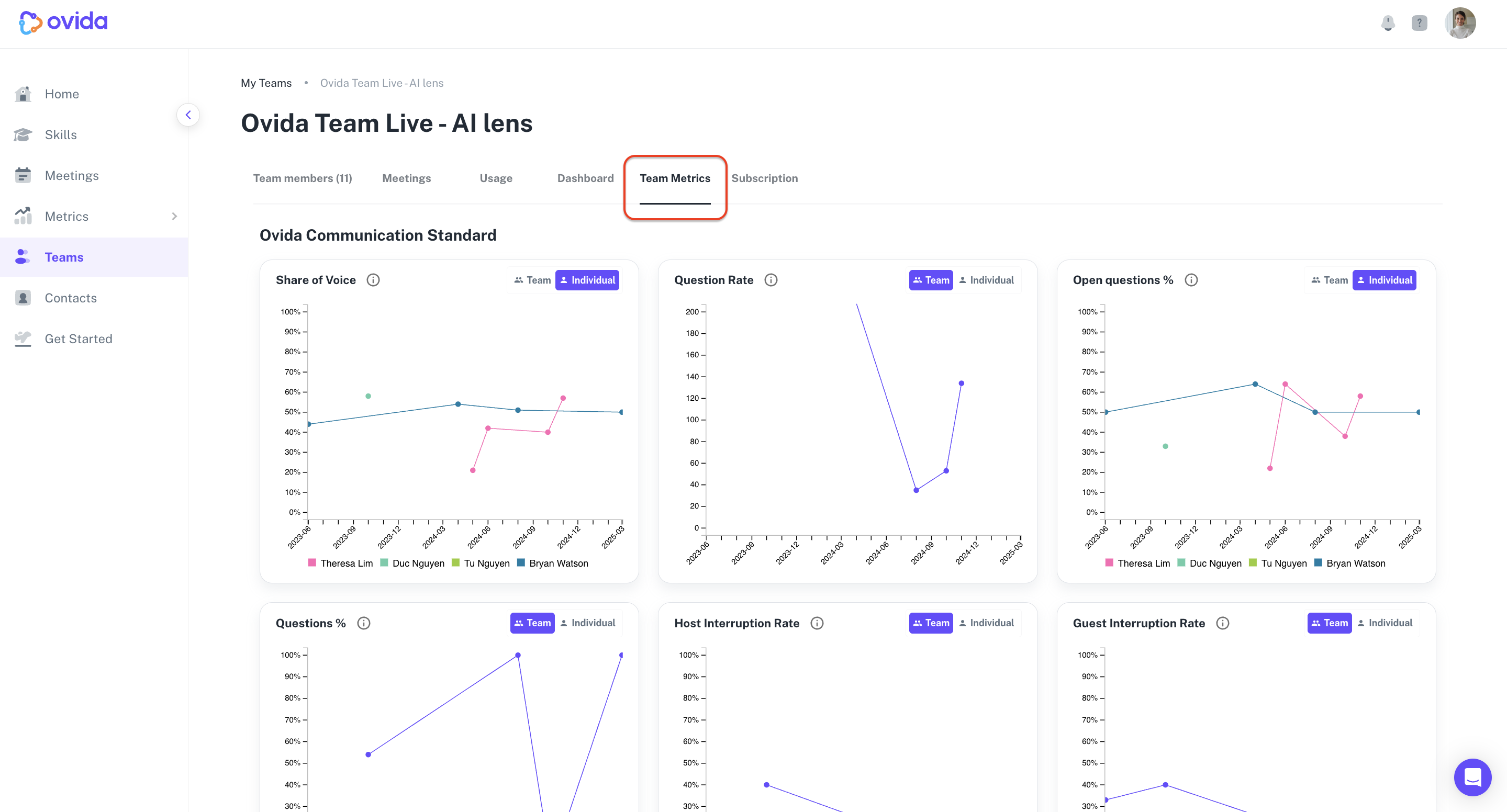Select Teams in the sidebar
This screenshot has width=1507, height=812.
coord(94,257)
